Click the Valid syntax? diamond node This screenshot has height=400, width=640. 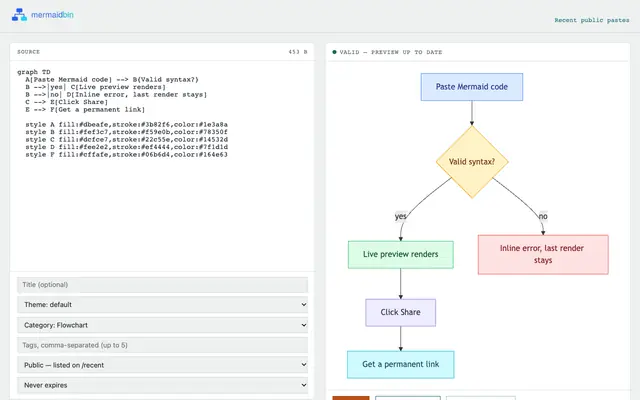click(x=472, y=162)
